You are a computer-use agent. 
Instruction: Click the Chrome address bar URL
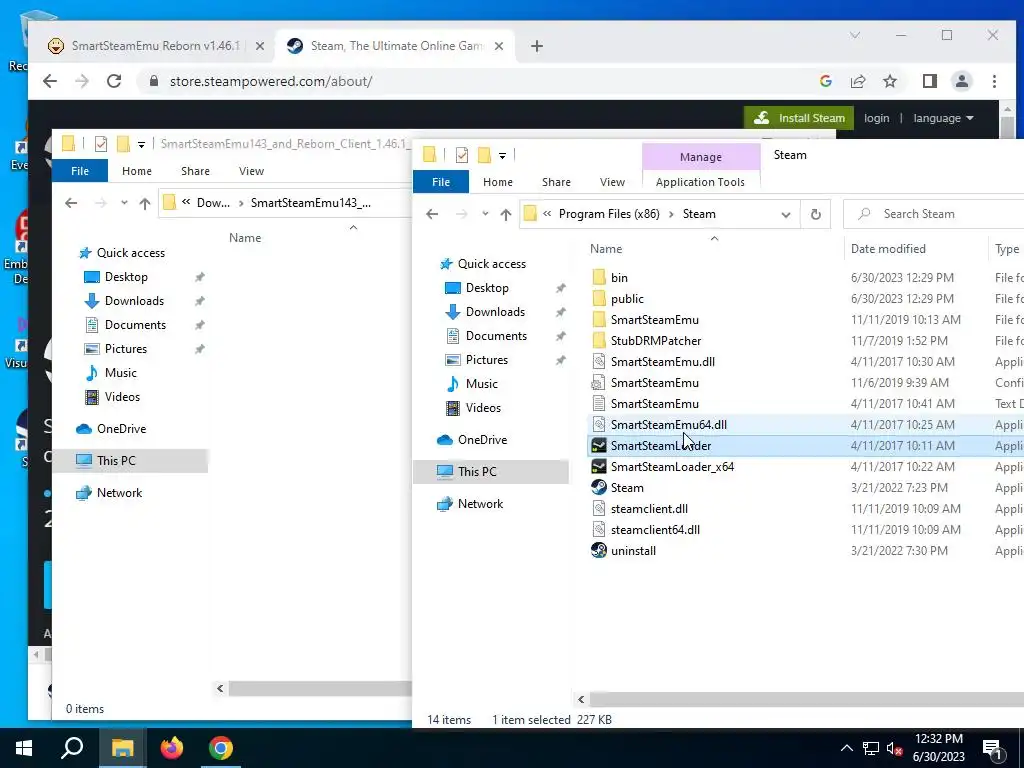coord(270,81)
